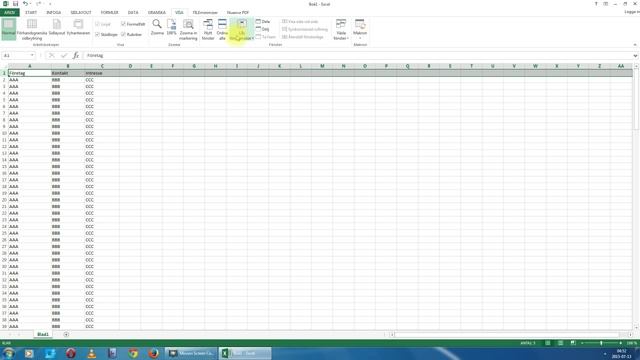Collapse the ribbon with the arrow
Screen dimensions: 640x360
[x=635, y=44]
